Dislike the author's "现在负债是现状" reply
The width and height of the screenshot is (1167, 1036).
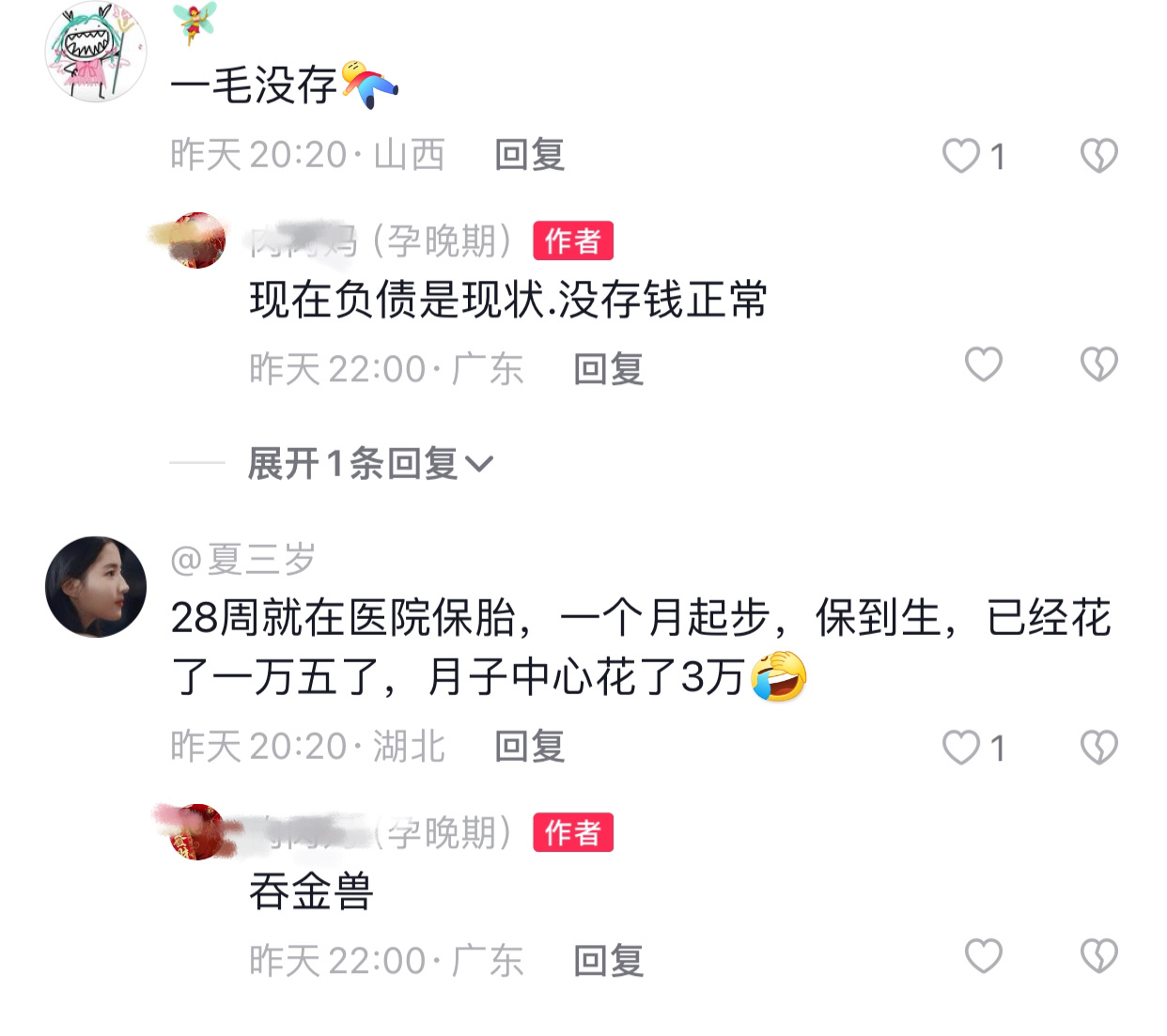click(x=1098, y=364)
